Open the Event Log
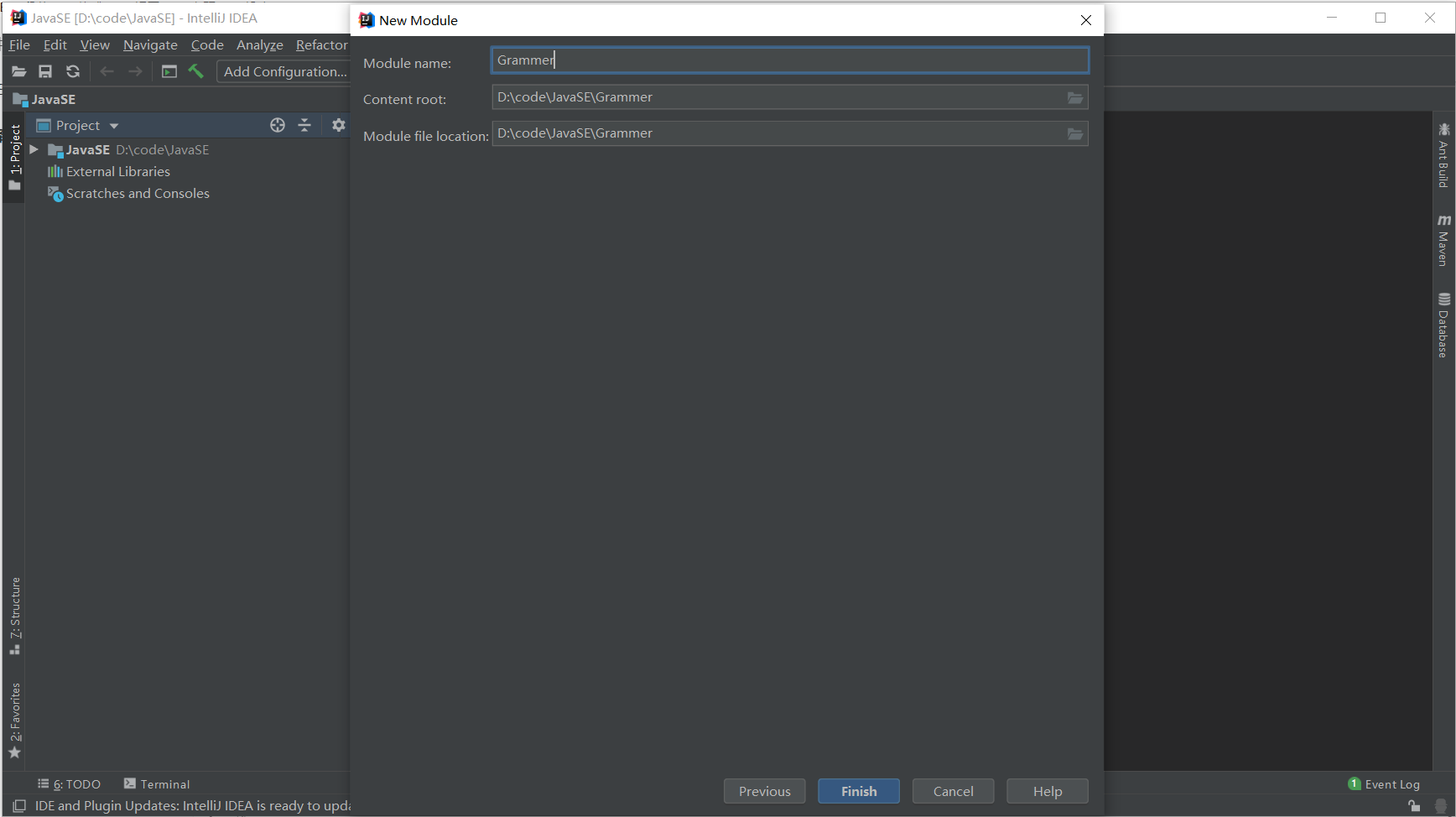1456x817 pixels. pyautogui.click(x=1384, y=784)
